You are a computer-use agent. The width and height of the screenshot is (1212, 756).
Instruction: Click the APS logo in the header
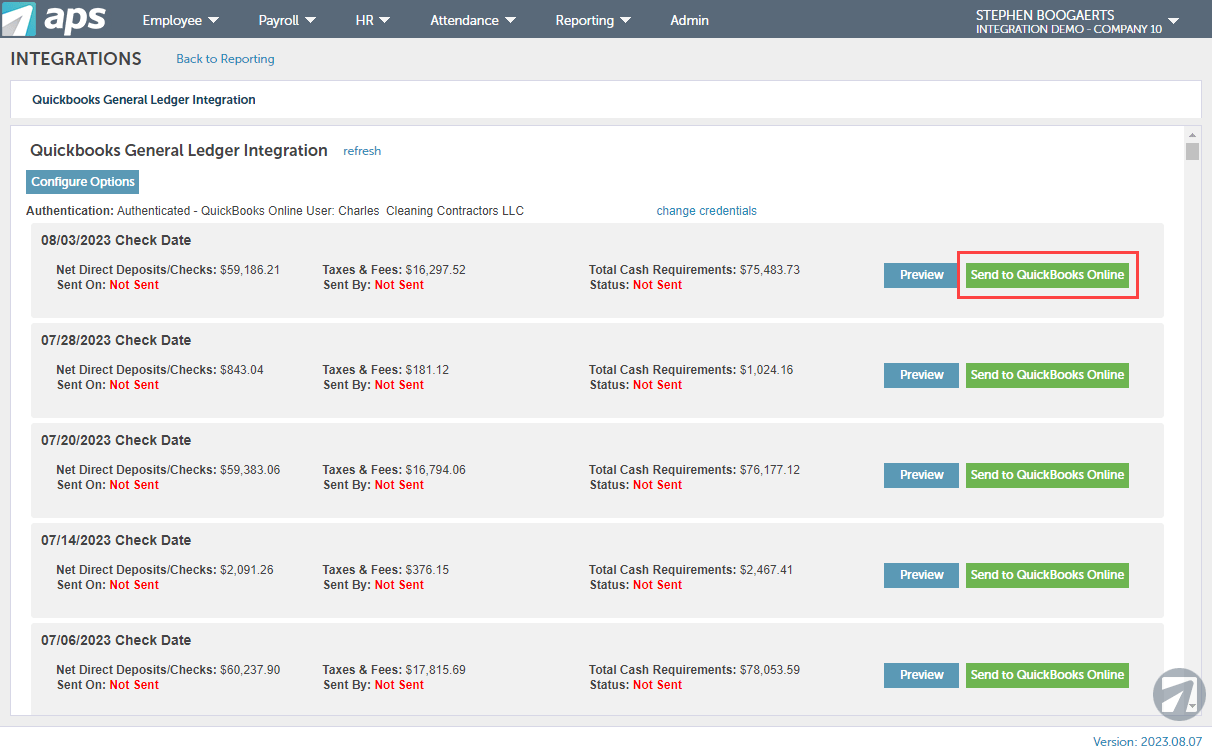click(54, 19)
